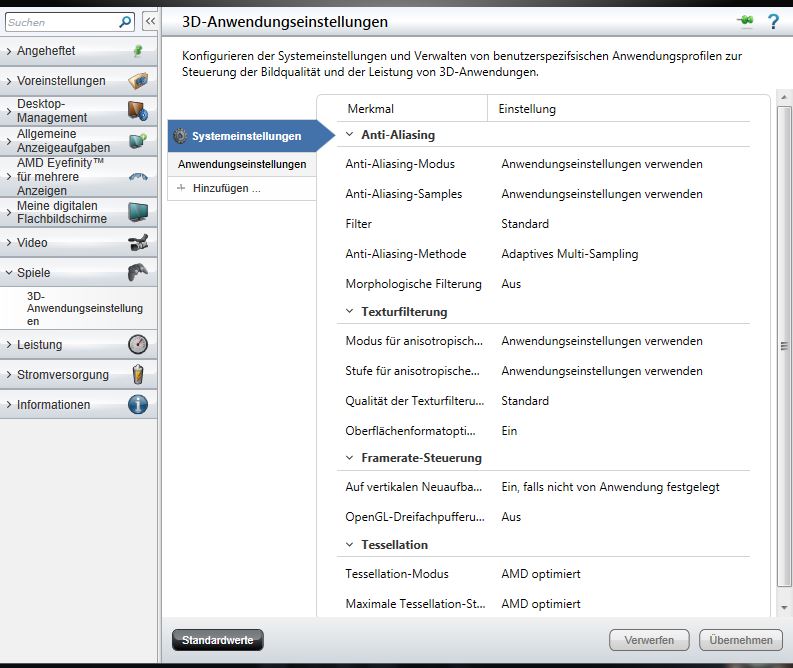
Task: Click the vertical scrollbar thumb
Action: click(784, 346)
